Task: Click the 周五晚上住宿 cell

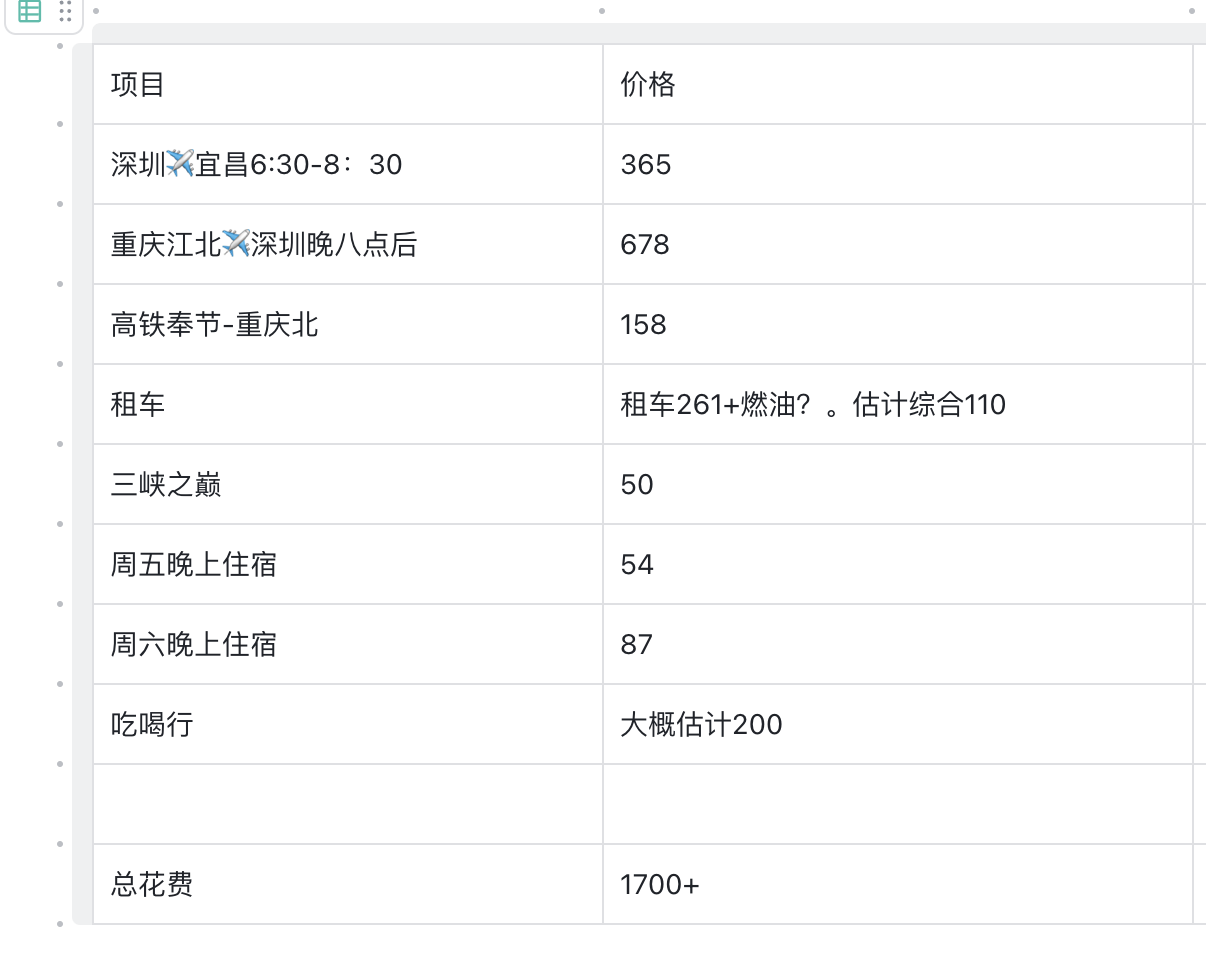Action: pyautogui.click(x=347, y=564)
